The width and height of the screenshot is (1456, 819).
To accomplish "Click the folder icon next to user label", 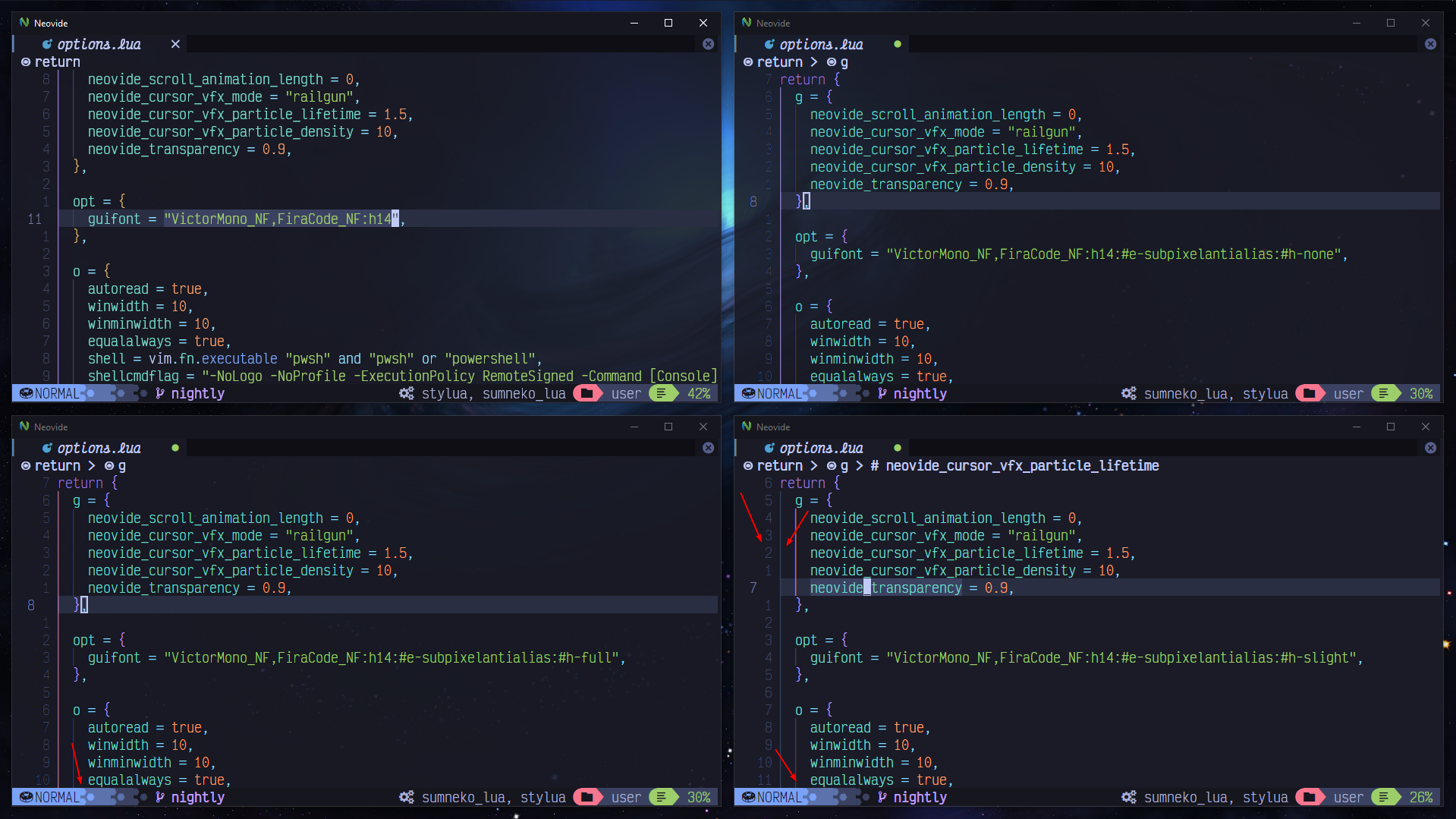I will 588,393.
